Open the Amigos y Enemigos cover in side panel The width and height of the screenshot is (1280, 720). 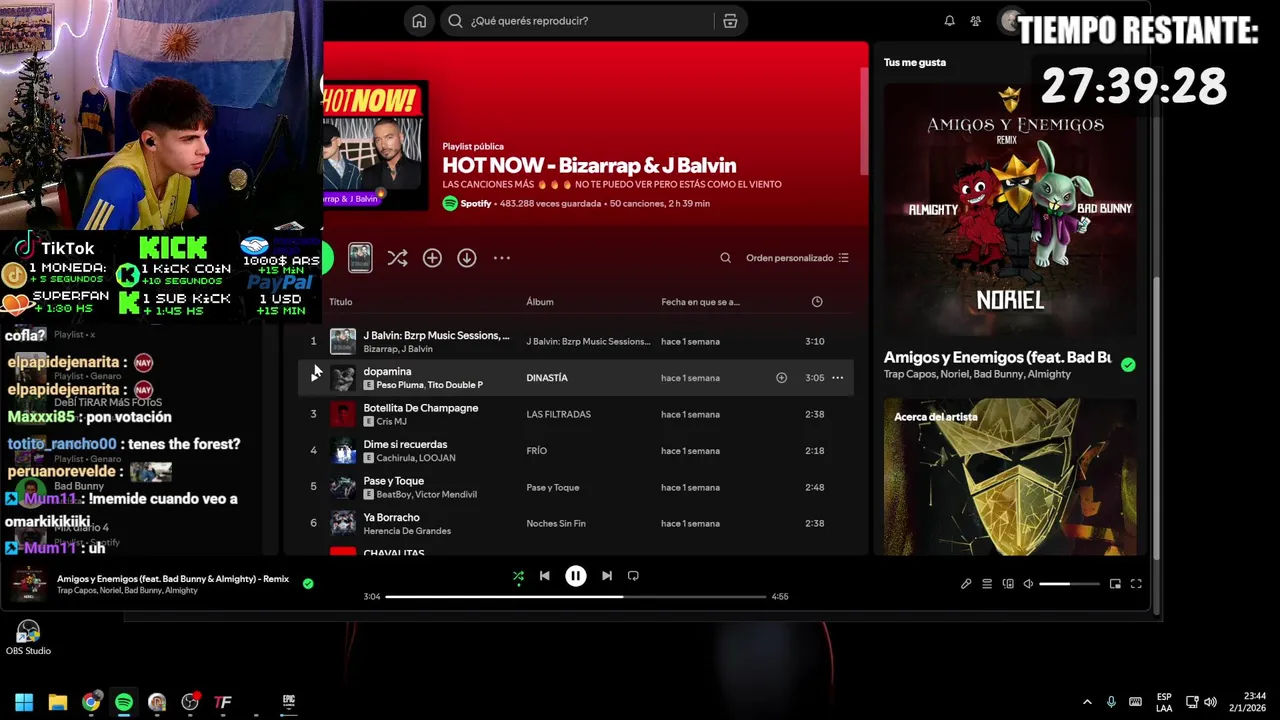pos(1010,209)
